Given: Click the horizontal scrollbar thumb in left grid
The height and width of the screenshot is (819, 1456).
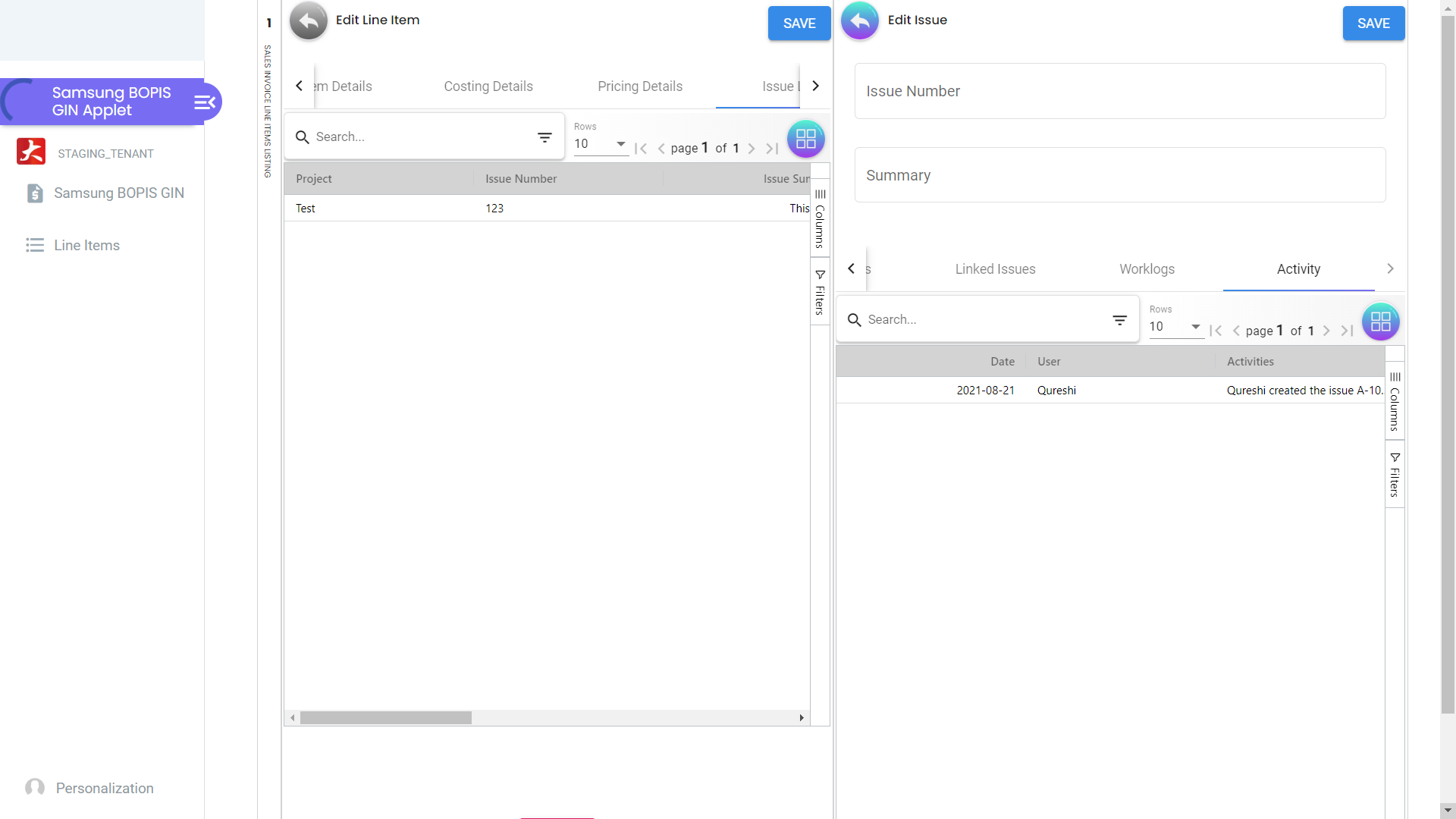Looking at the screenshot, I should point(385,718).
